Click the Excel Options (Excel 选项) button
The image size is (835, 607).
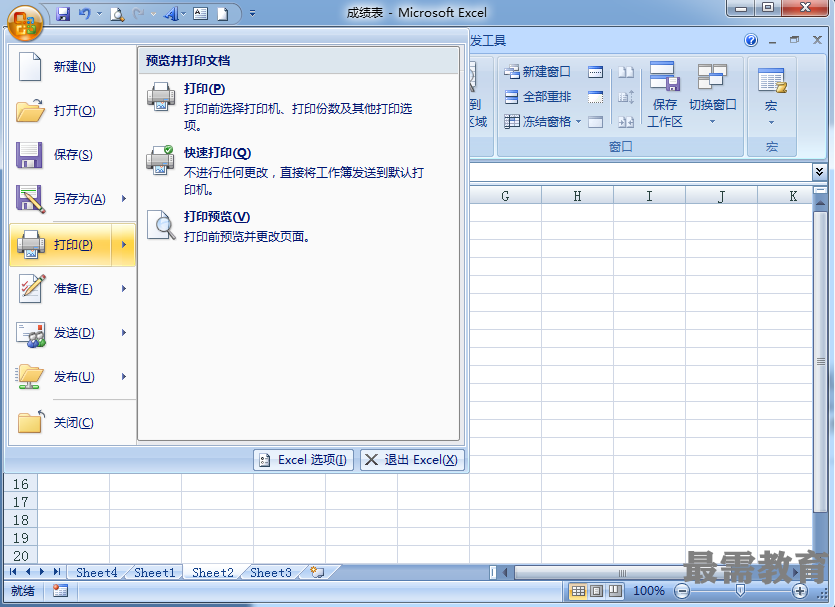pyautogui.click(x=304, y=460)
